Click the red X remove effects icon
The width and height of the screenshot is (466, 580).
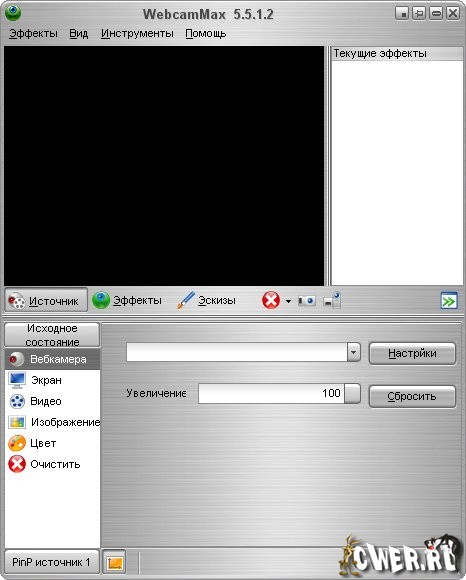[x=271, y=300]
